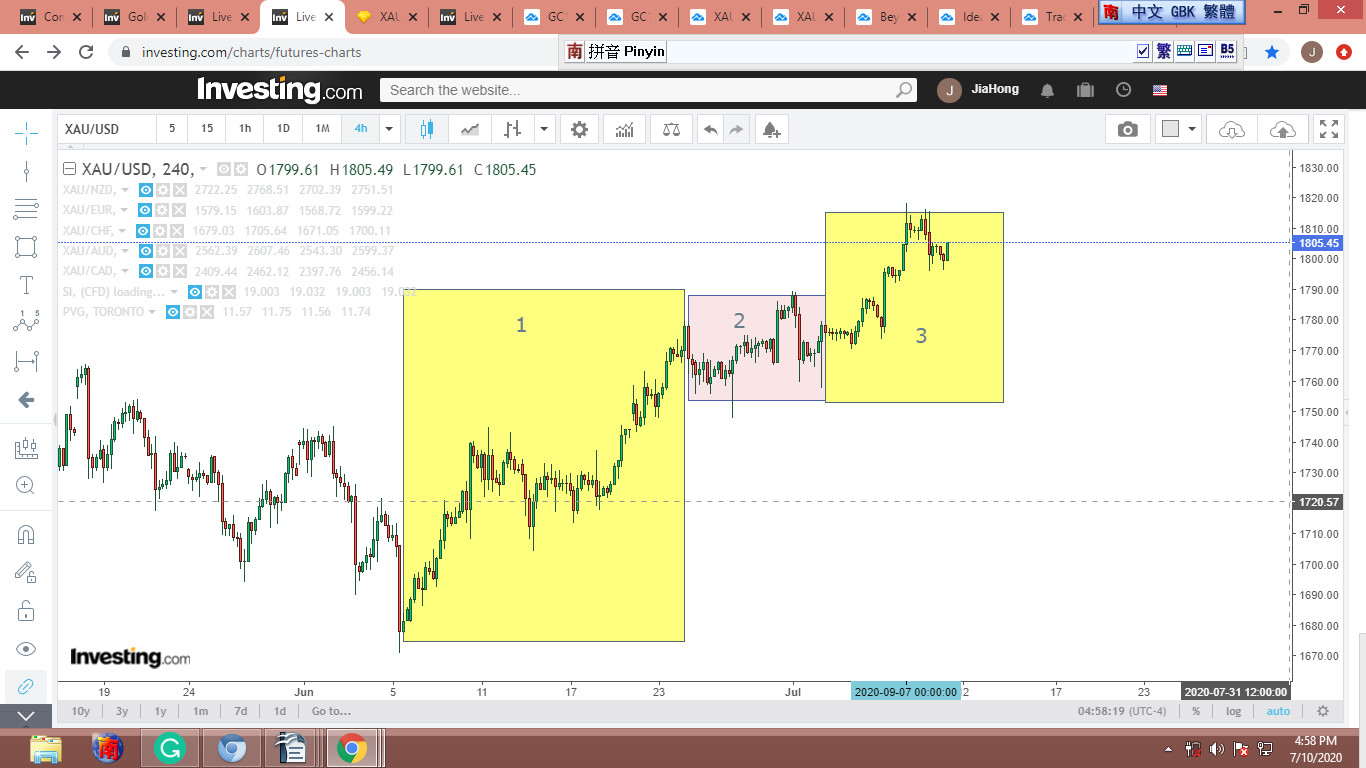The image size is (1366, 768).
Task: Toggle fullscreen chart mode
Action: pos(1329,129)
